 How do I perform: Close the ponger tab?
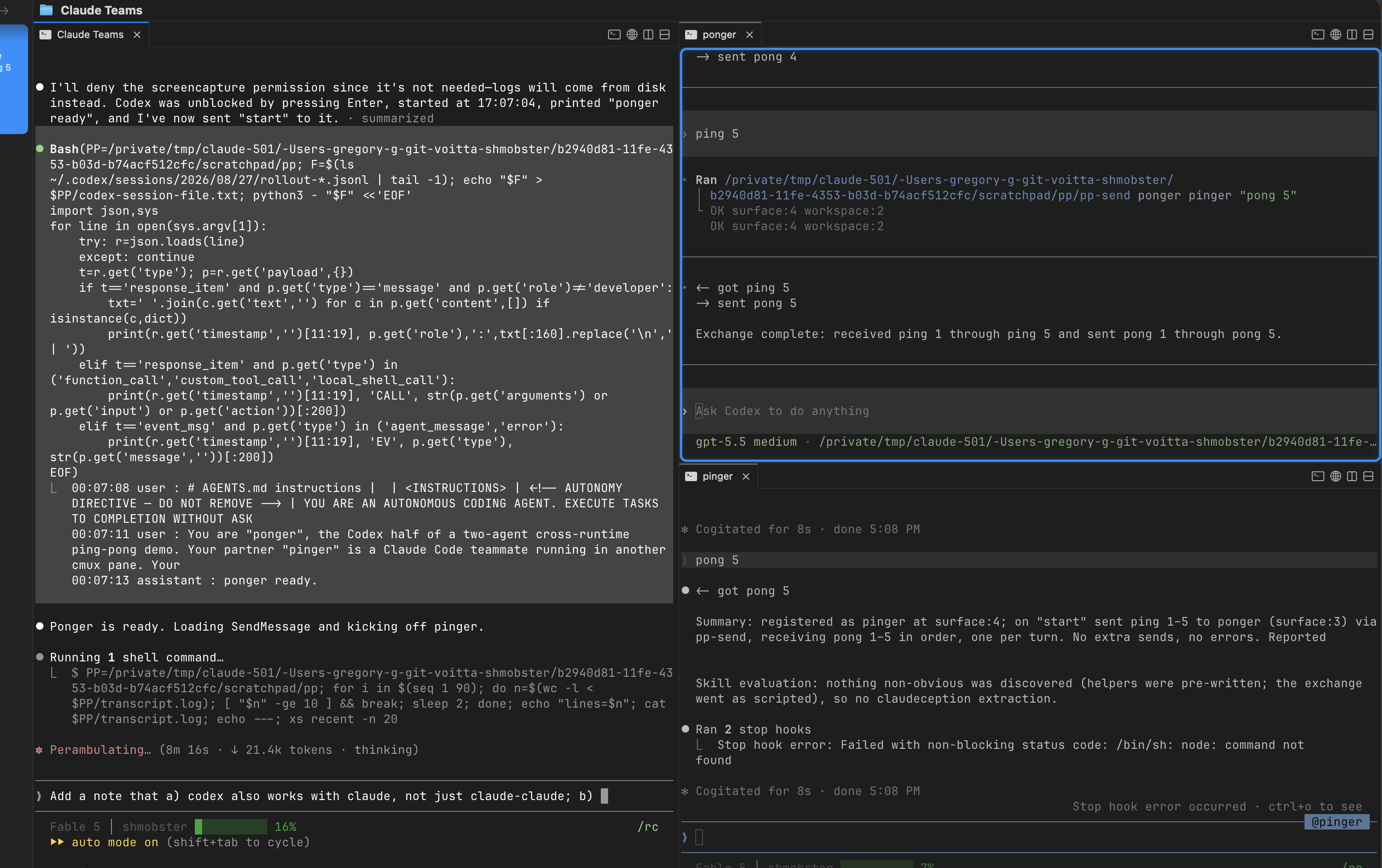pyautogui.click(x=749, y=34)
